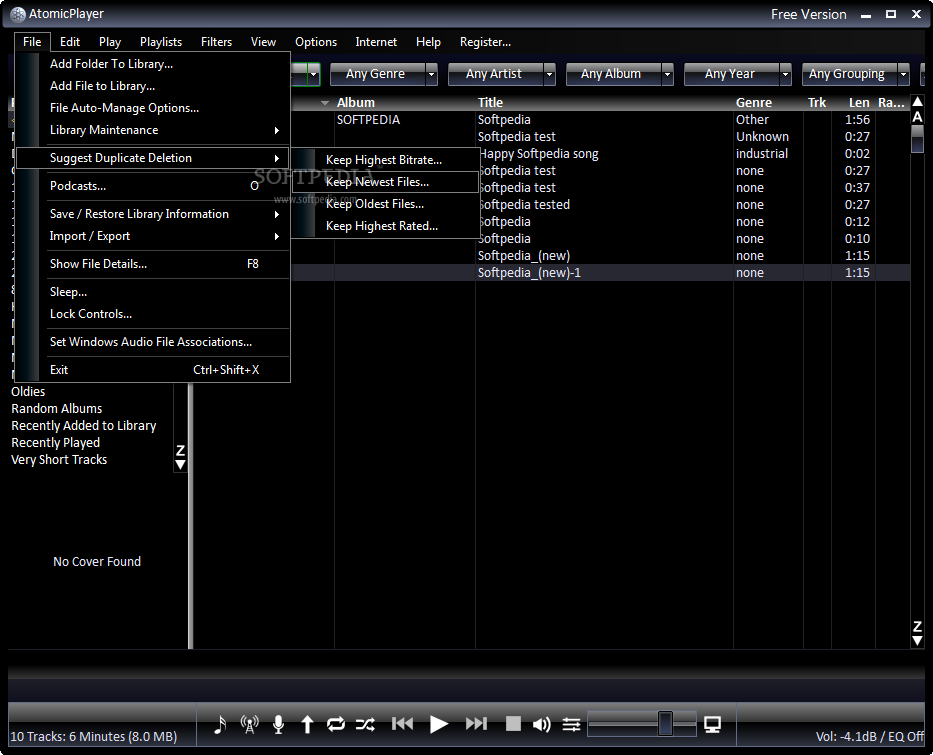The width and height of the screenshot is (933, 755).
Task: Open the Register... menu item
Action: point(485,42)
